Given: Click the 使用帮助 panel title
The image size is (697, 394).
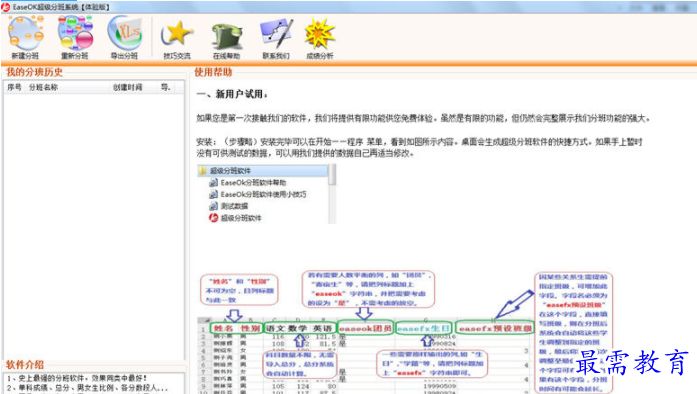Looking at the screenshot, I should (213, 72).
